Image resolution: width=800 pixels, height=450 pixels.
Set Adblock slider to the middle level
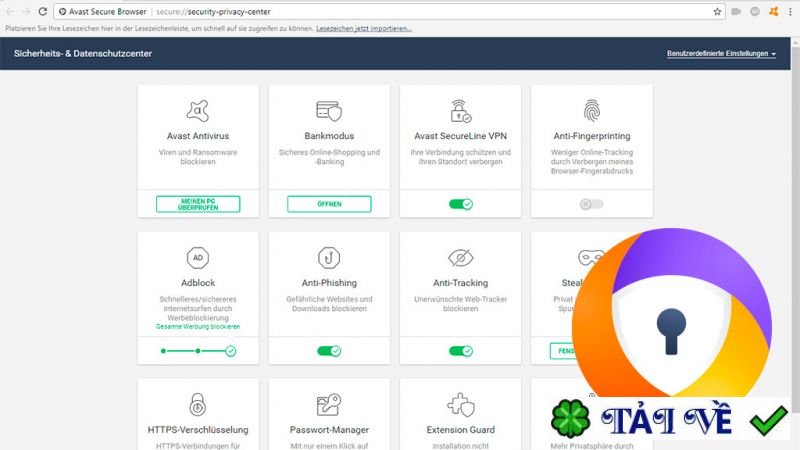[x=197, y=351]
